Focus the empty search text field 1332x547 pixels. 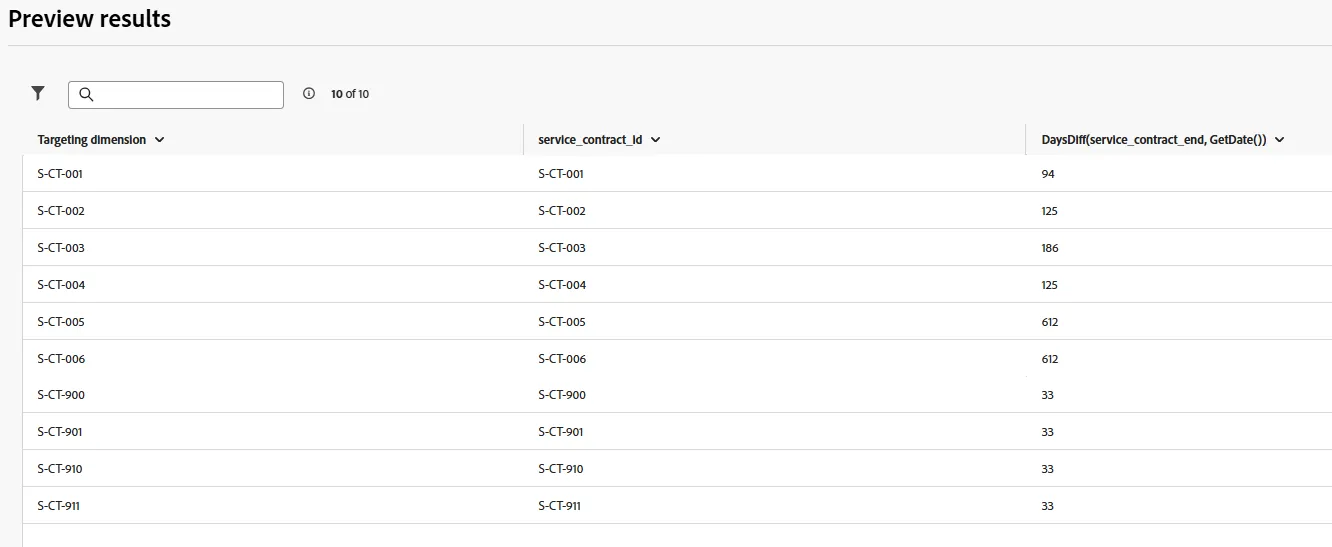coord(176,95)
